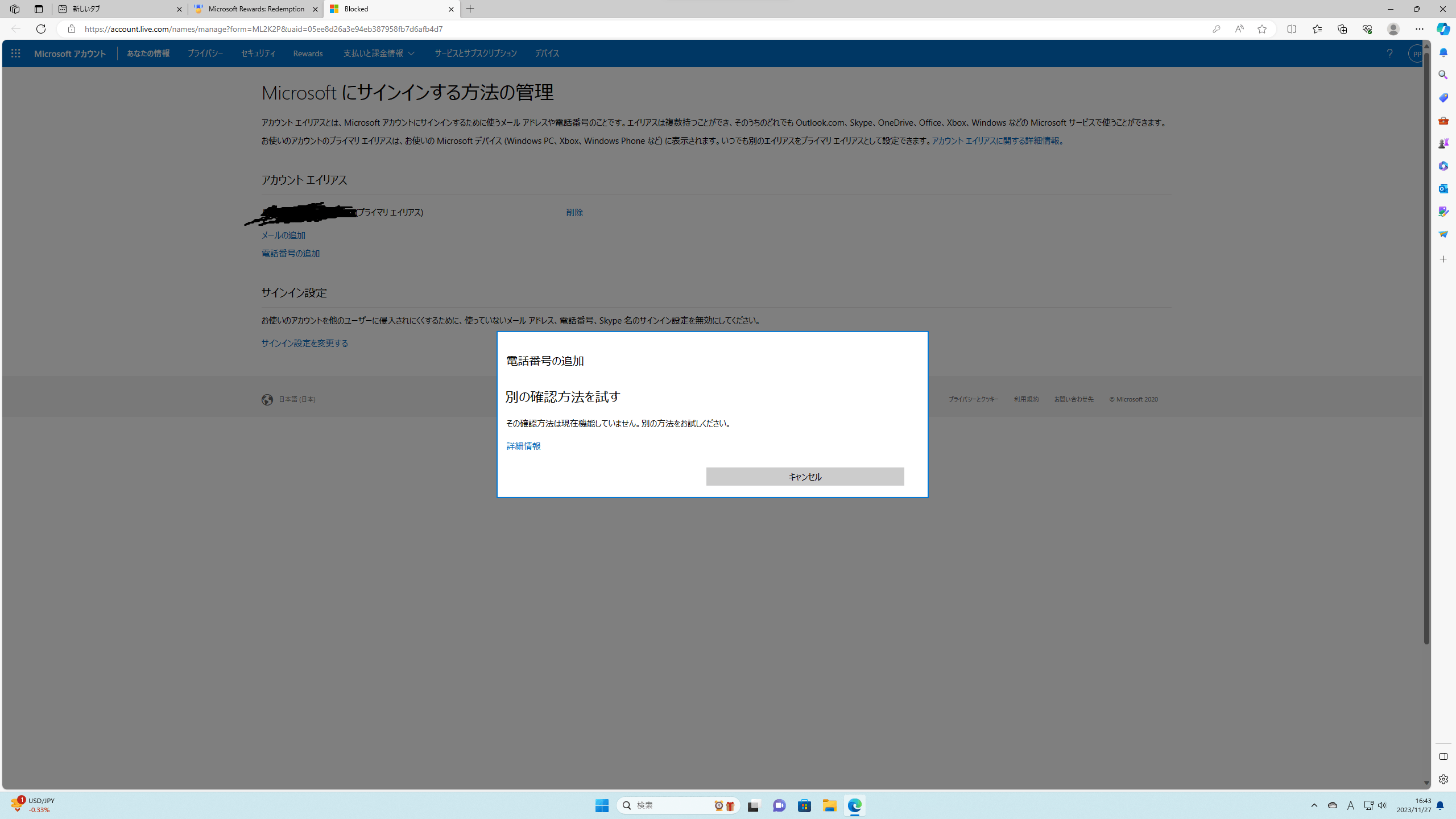Click the Copilot sidebar icon

[x=1443, y=29]
